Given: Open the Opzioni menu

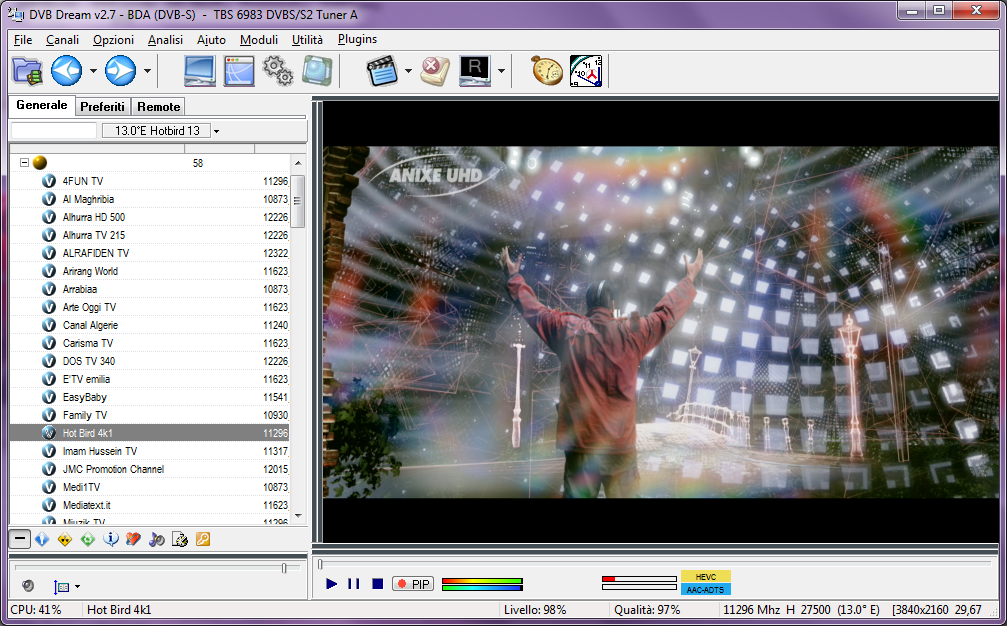Looking at the screenshot, I should click(x=113, y=40).
